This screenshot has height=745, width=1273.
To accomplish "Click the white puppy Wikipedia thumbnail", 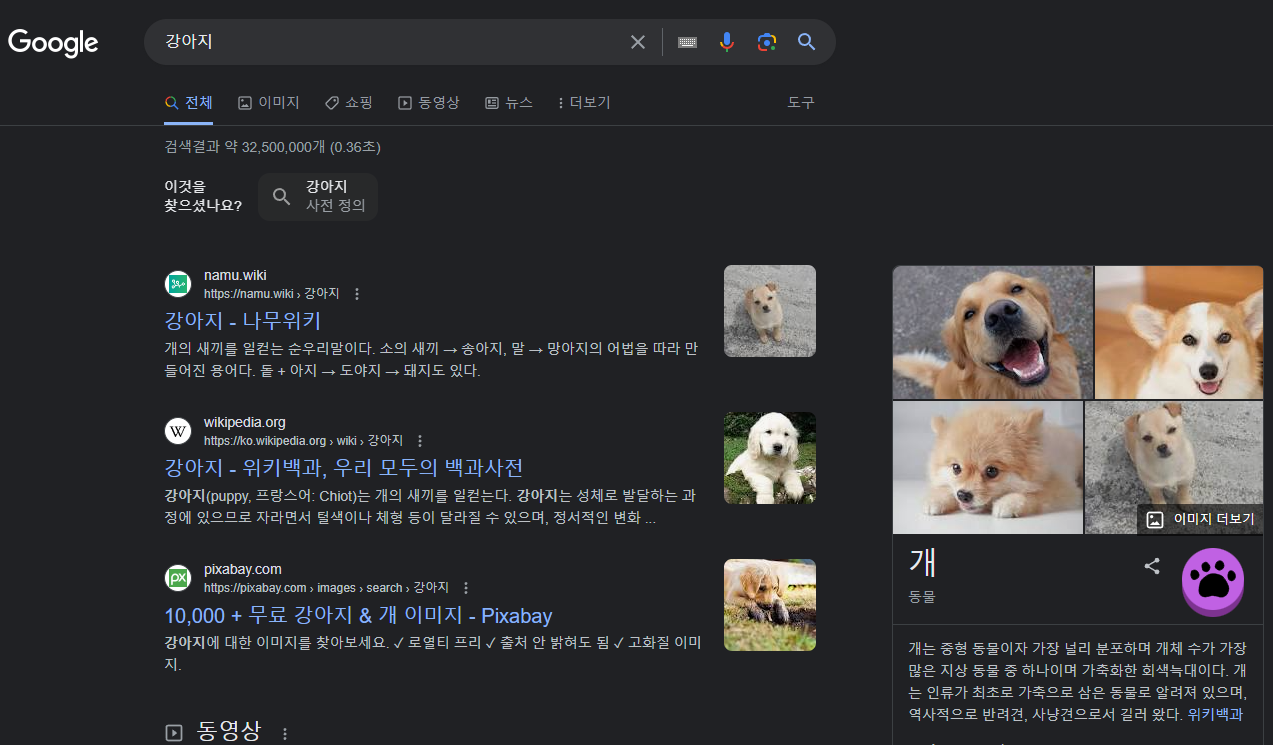I will tap(770, 458).
